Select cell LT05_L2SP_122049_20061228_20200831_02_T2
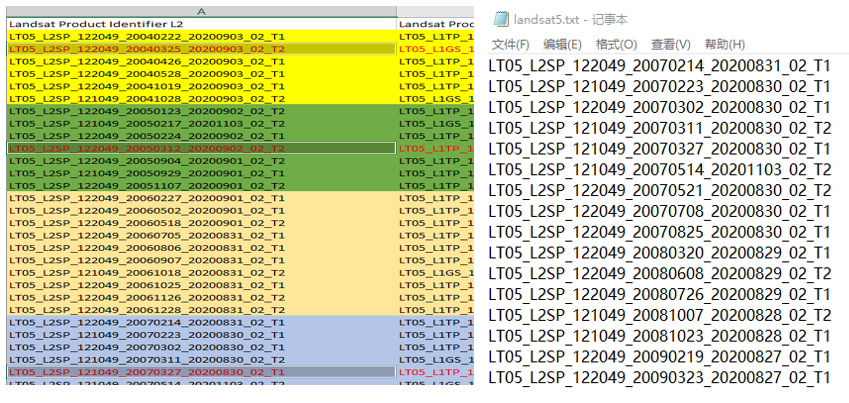 pos(201,310)
